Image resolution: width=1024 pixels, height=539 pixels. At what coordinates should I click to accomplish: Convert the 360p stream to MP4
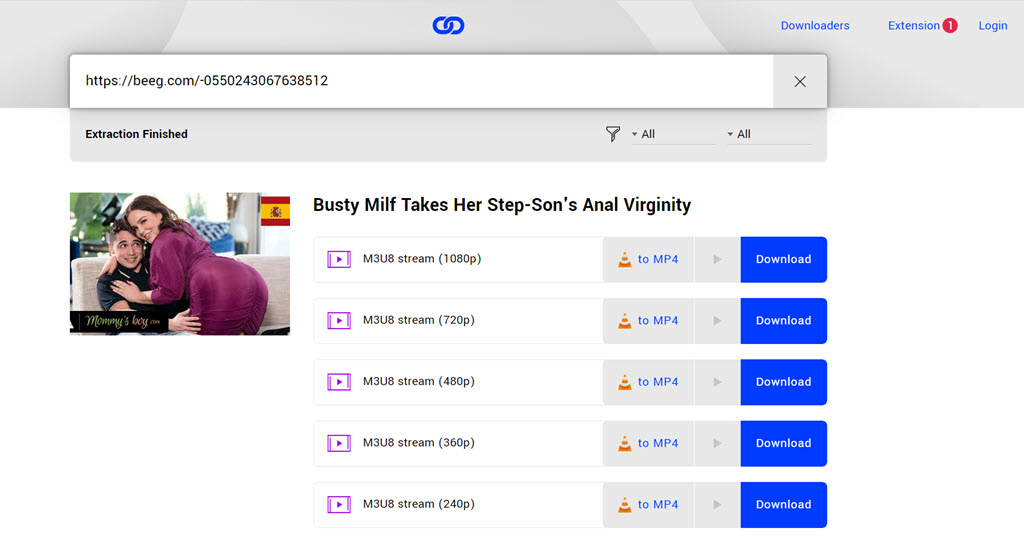[648, 443]
